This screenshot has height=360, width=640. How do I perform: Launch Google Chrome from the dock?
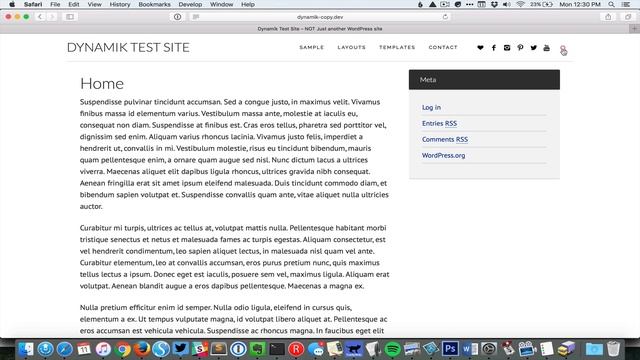click(x=123, y=349)
